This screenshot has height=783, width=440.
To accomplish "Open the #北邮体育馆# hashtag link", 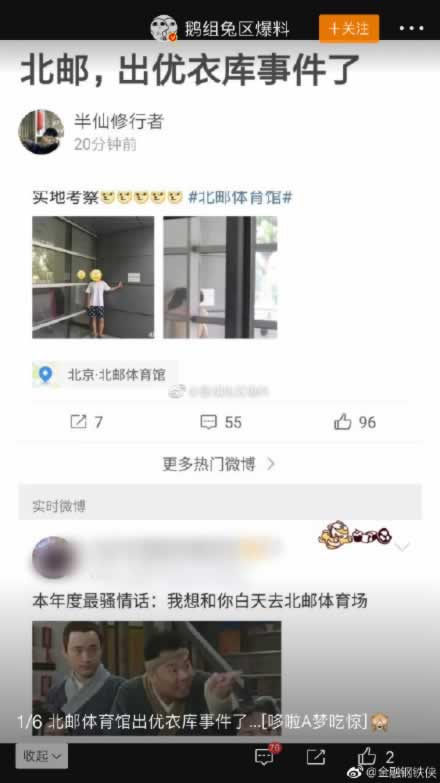I will [240, 198].
